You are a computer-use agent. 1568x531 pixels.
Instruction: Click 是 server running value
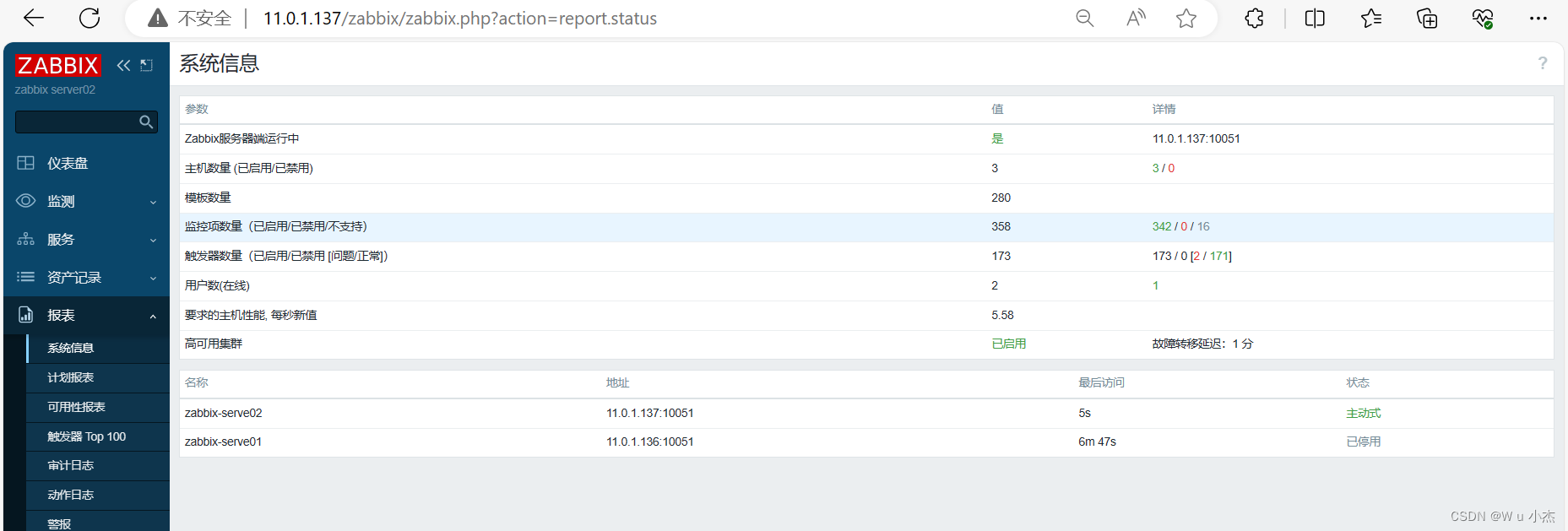(996, 138)
